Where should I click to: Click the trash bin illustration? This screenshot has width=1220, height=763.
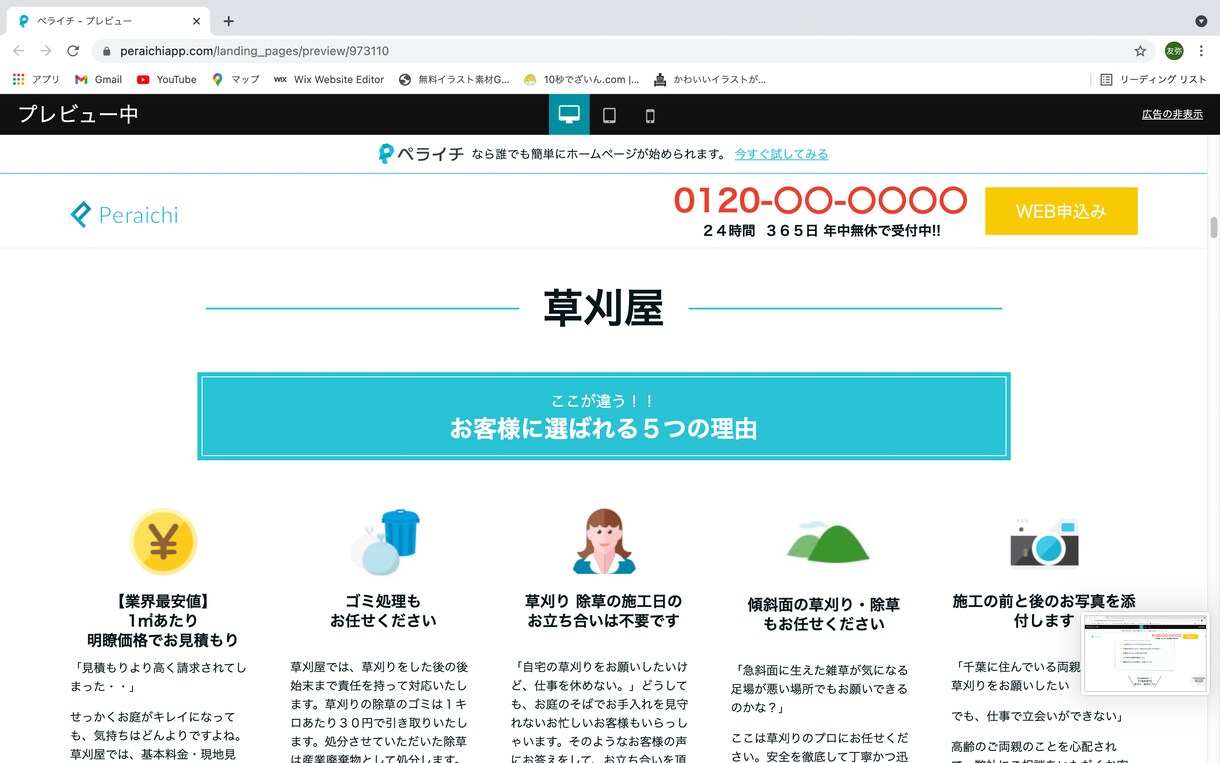coord(385,542)
